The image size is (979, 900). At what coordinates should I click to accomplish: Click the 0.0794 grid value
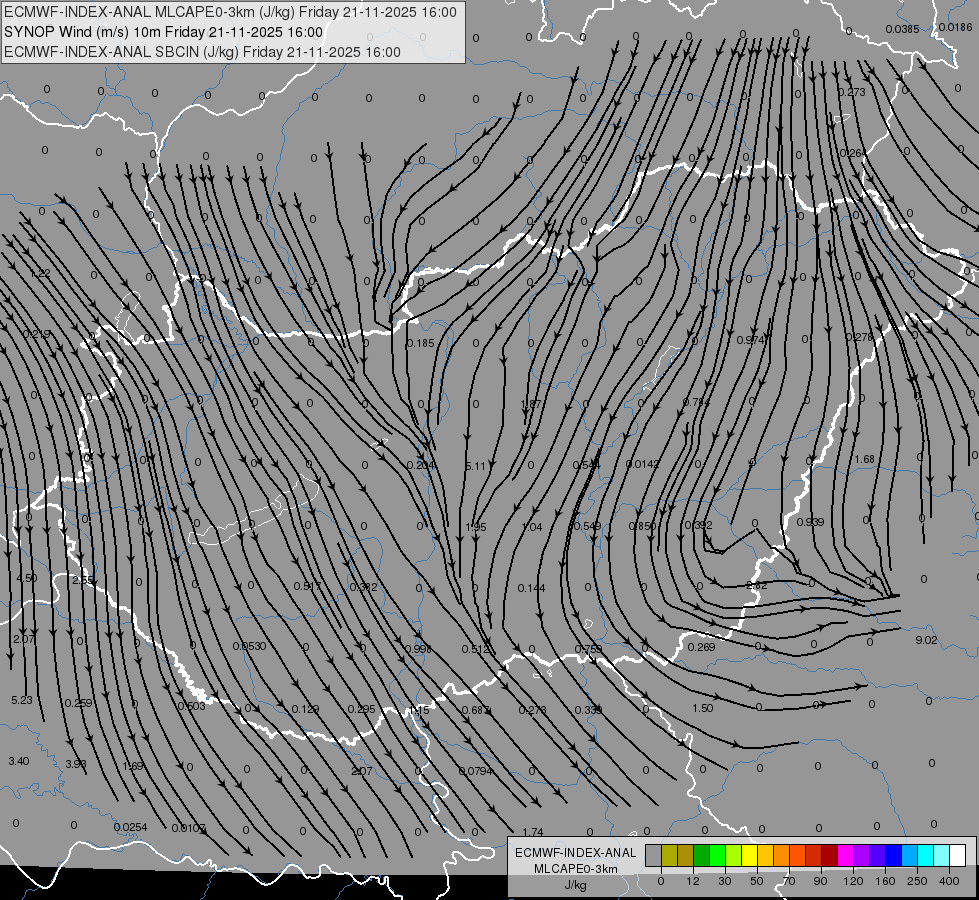476,771
